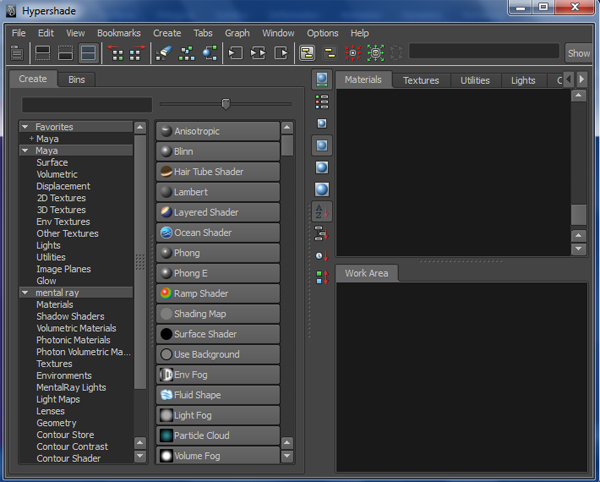
Task: Select 2D Textures category
Action: tap(61, 198)
